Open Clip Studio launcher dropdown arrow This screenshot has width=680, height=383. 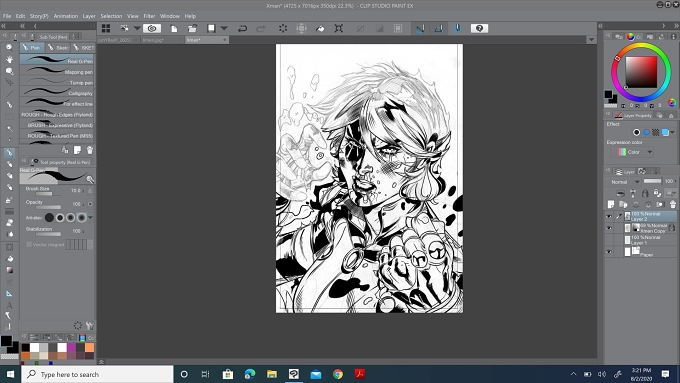click(x=137, y=28)
